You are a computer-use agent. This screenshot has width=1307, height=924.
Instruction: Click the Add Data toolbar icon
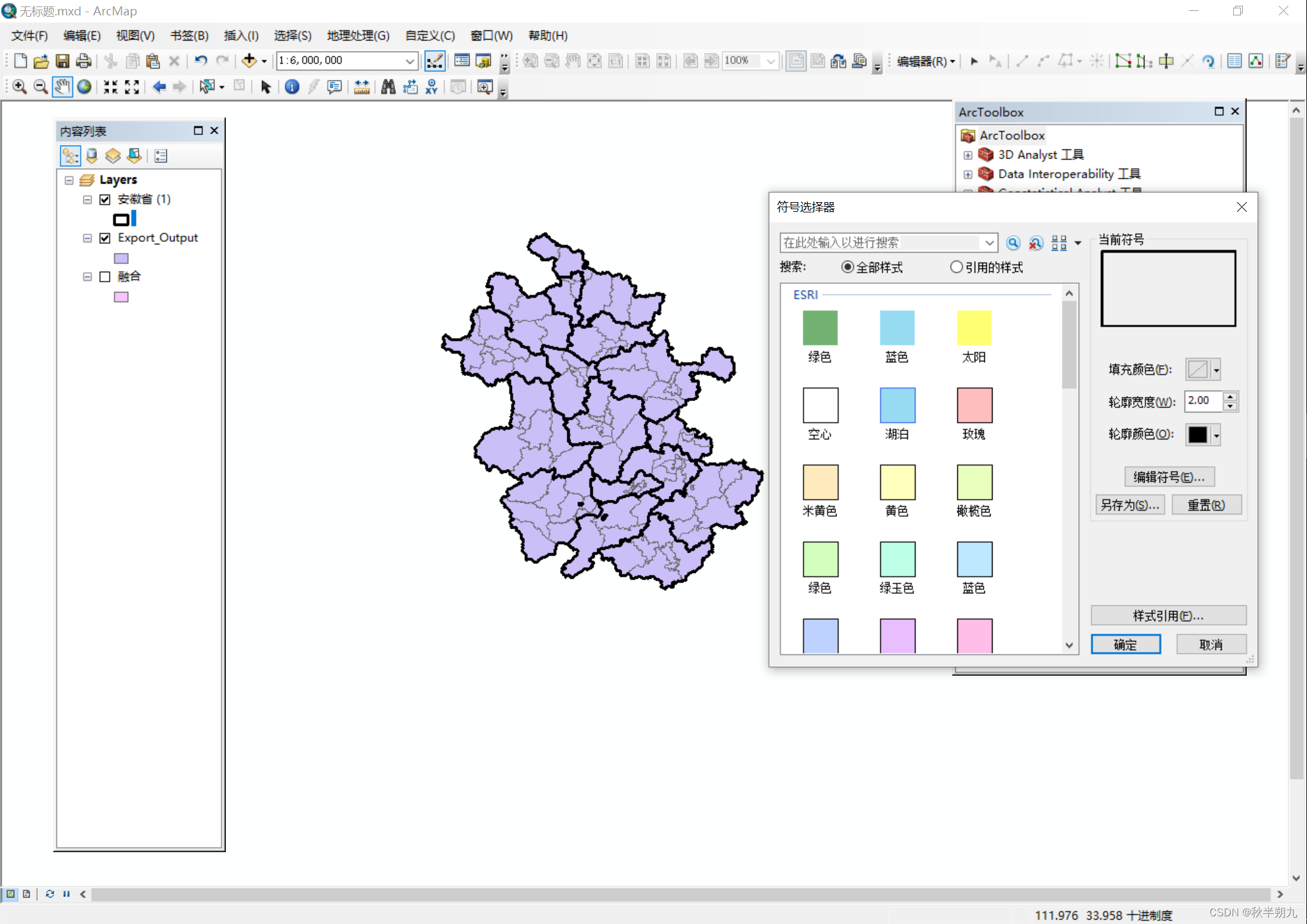tap(249, 61)
